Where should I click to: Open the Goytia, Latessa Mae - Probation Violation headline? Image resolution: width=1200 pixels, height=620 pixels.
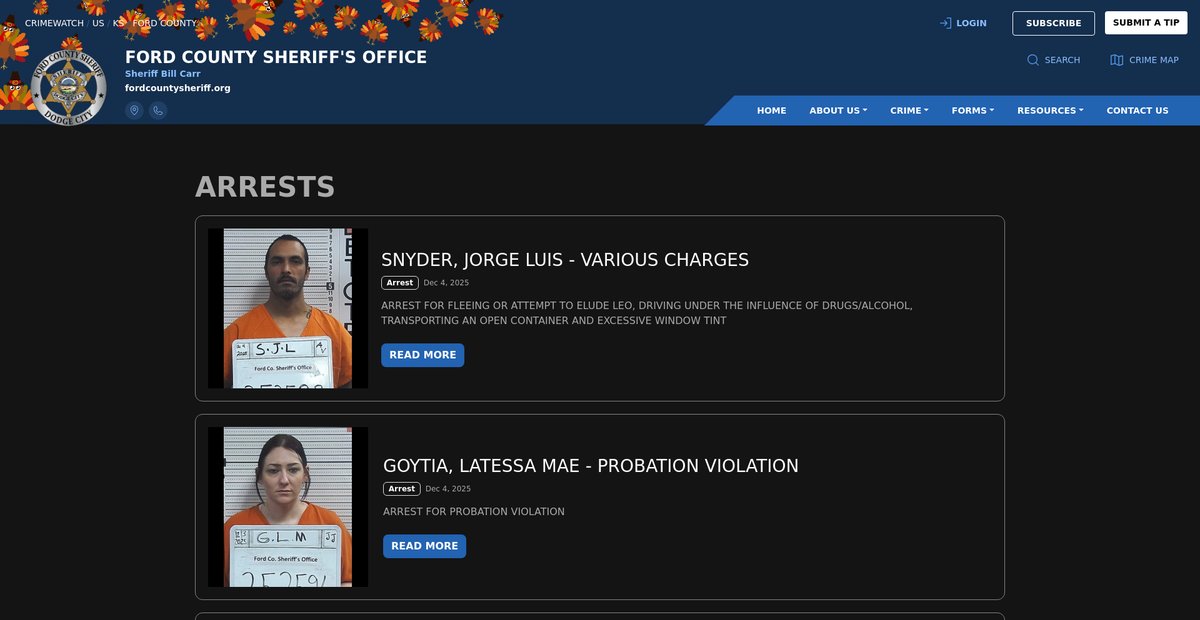click(x=591, y=466)
